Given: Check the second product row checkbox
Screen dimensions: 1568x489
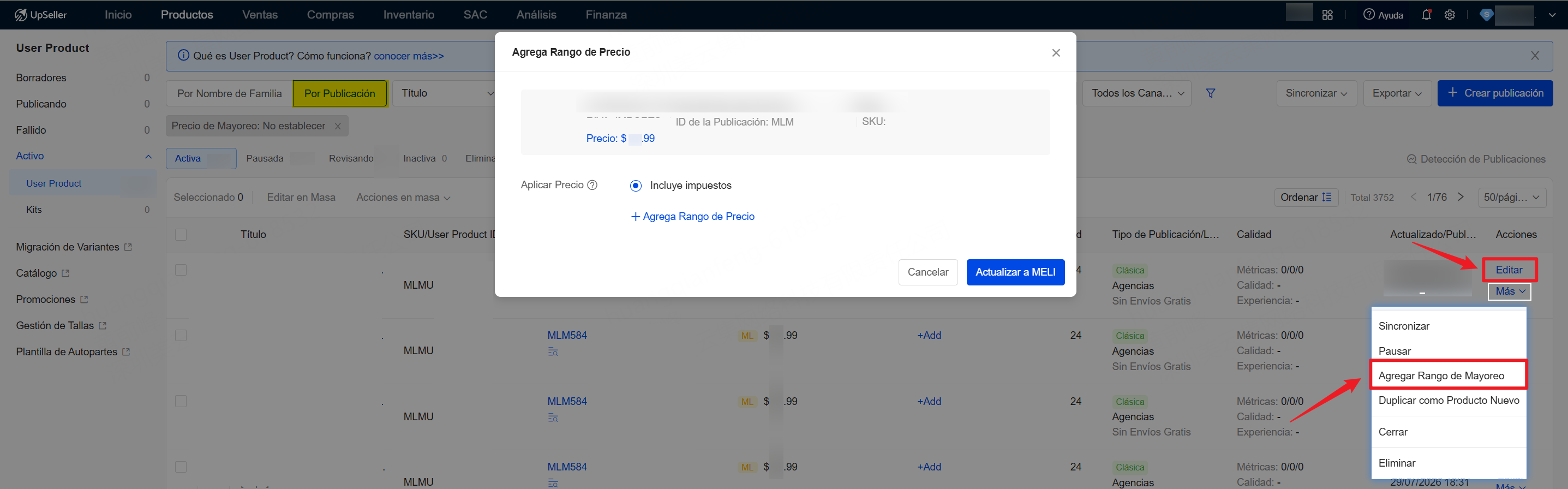Looking at the screenshot, I should [x=181, y=336].
